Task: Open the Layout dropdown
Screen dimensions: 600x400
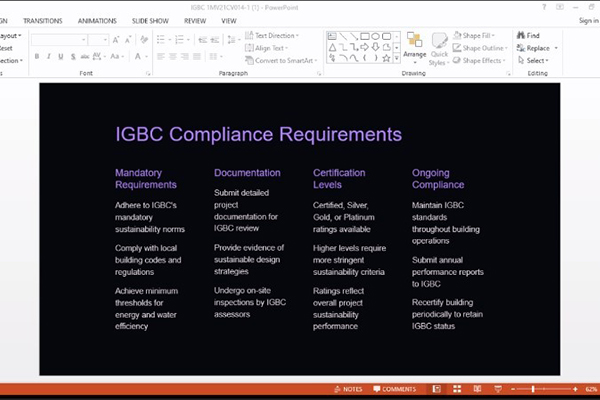Action: pyautogui.click(x=10, y=36)
